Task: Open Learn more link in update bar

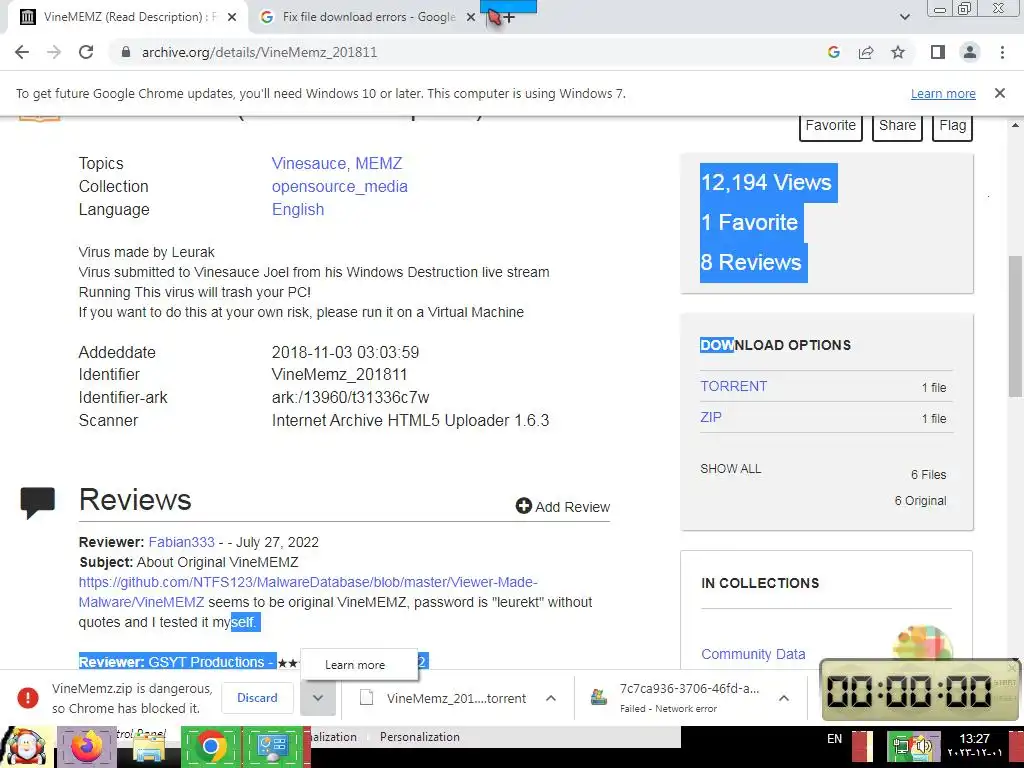Action: [943, 93]
